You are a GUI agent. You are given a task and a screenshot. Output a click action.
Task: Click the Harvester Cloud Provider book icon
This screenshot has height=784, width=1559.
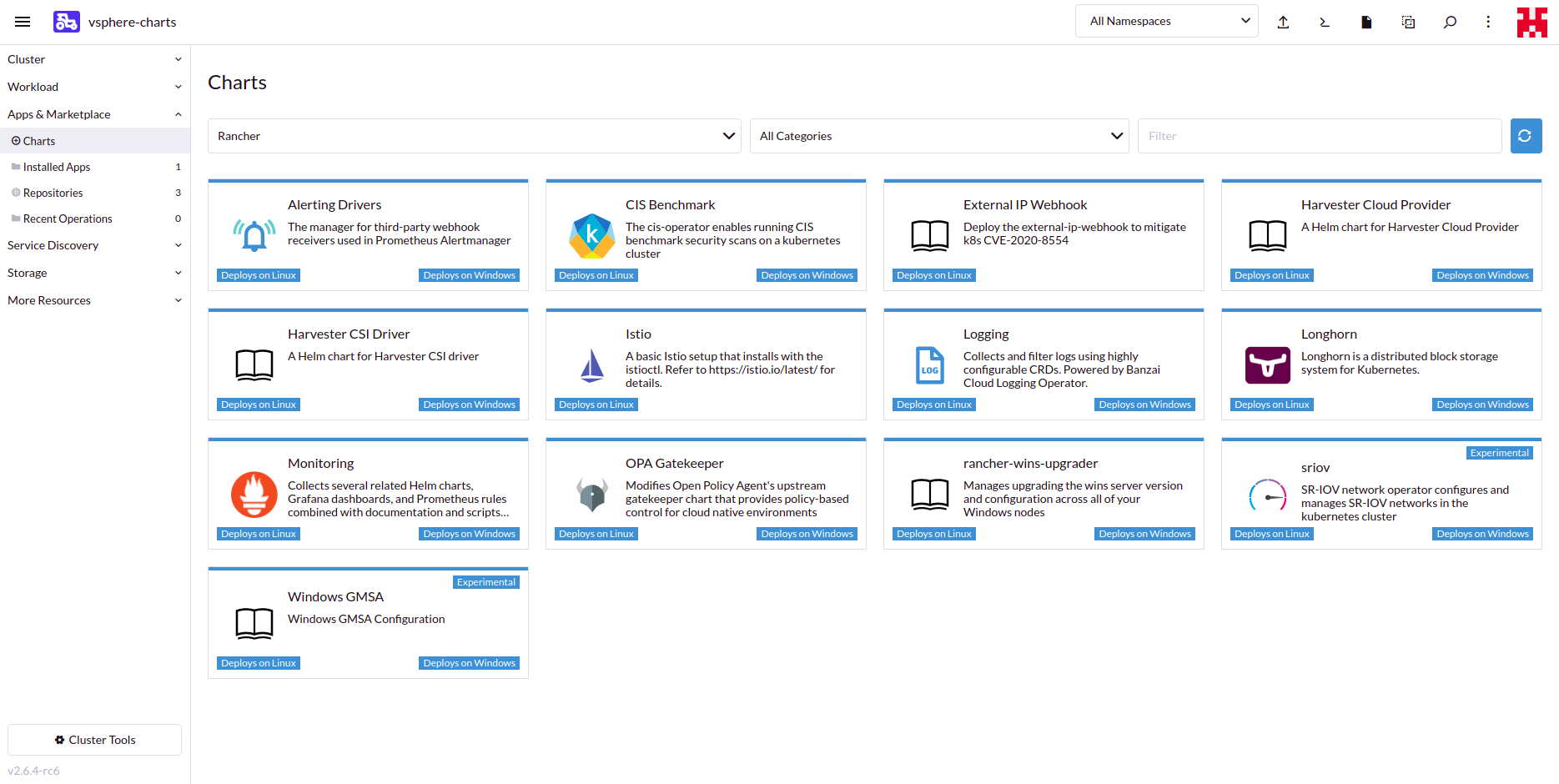(x=1268, y=236)
